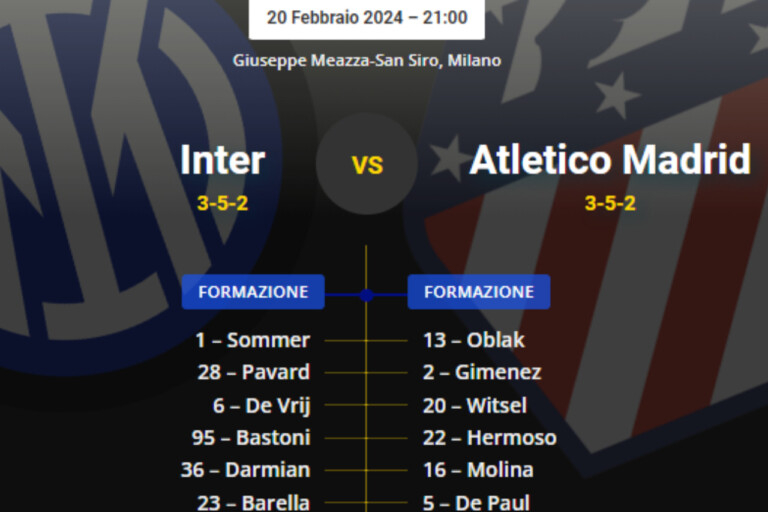Viewport: 768px width, 512px height.
Task: Click player 36 – Darmian
Action: [x=253, y=469]
